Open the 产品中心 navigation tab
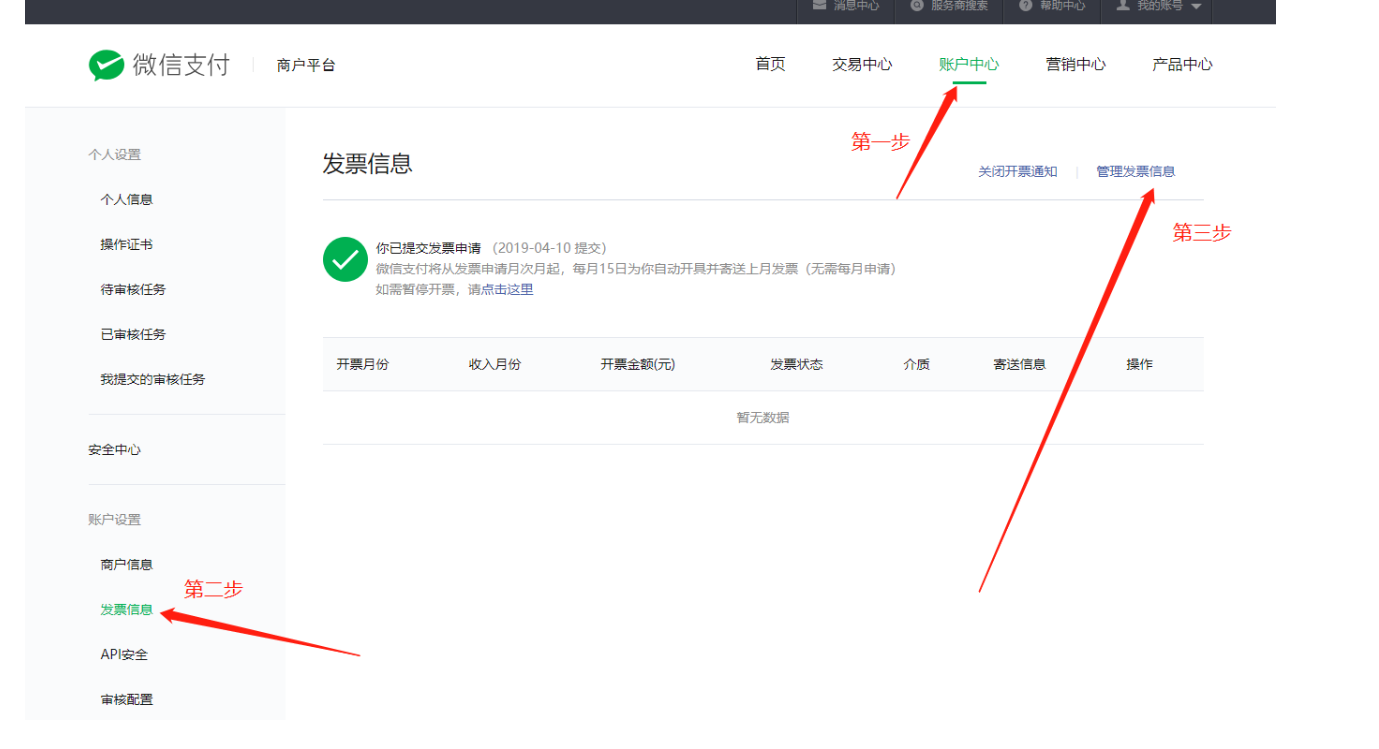Image resolution: width=1379 pixels, height=749 pixels. click(1182, 64)
